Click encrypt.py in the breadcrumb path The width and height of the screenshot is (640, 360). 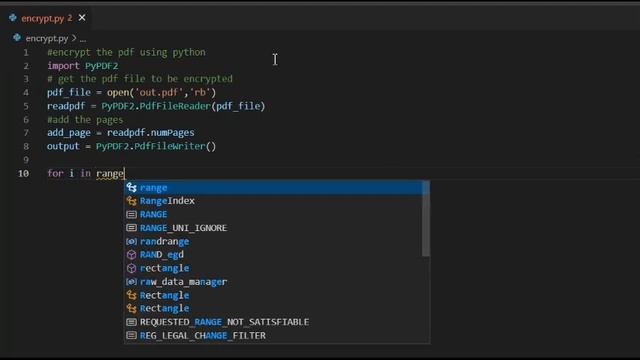[47, 38]
